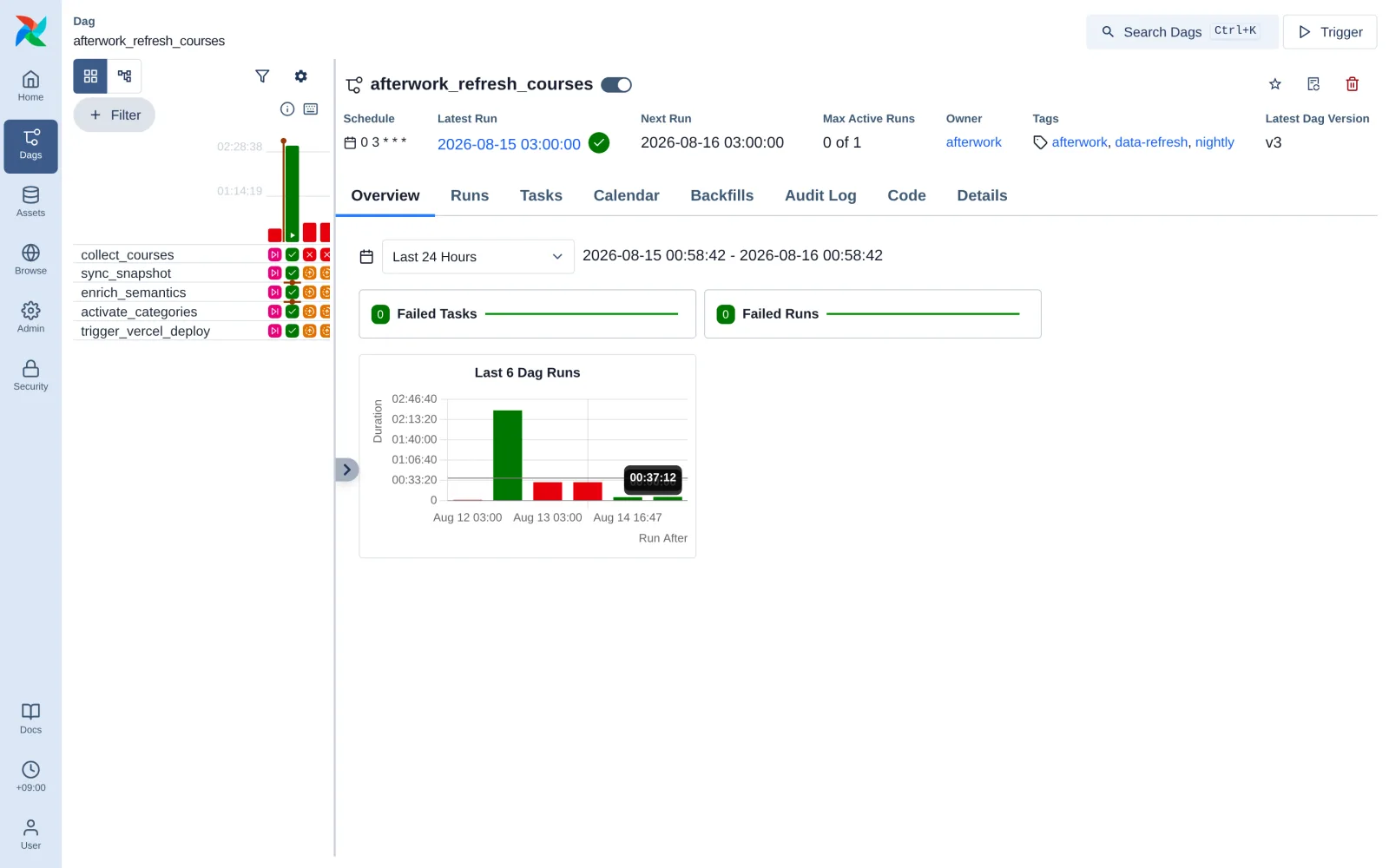Switch to the Tasks tab
The height and width of the screenshot is (868, 1389).
point(541,195)
